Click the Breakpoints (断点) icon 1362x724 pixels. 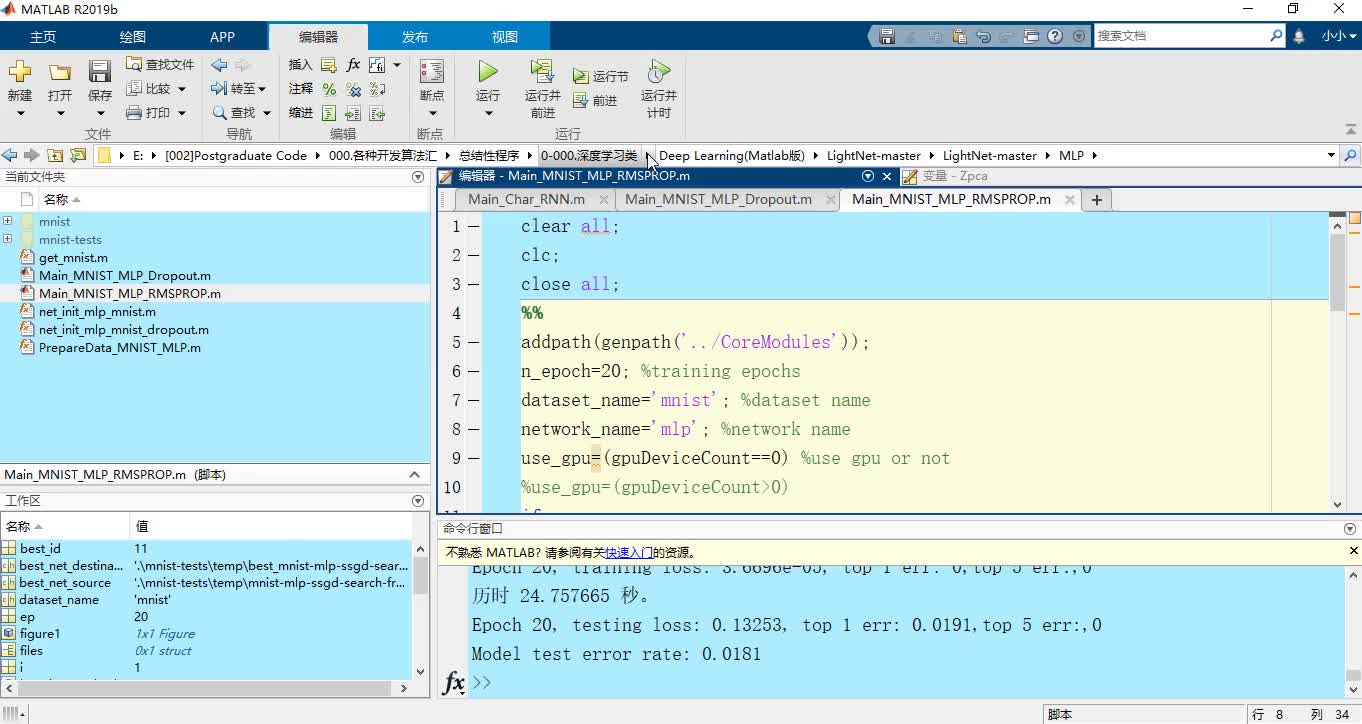(432, 72)
